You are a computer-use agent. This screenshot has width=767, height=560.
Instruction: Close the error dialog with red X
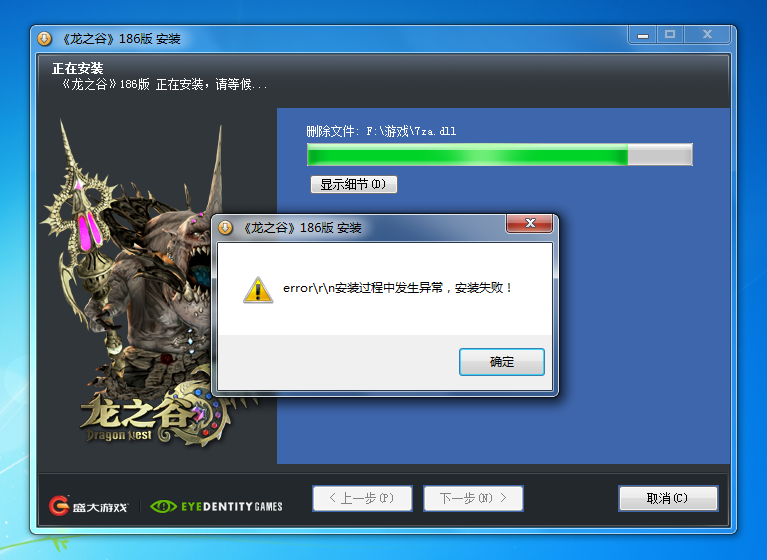point(530,224)
